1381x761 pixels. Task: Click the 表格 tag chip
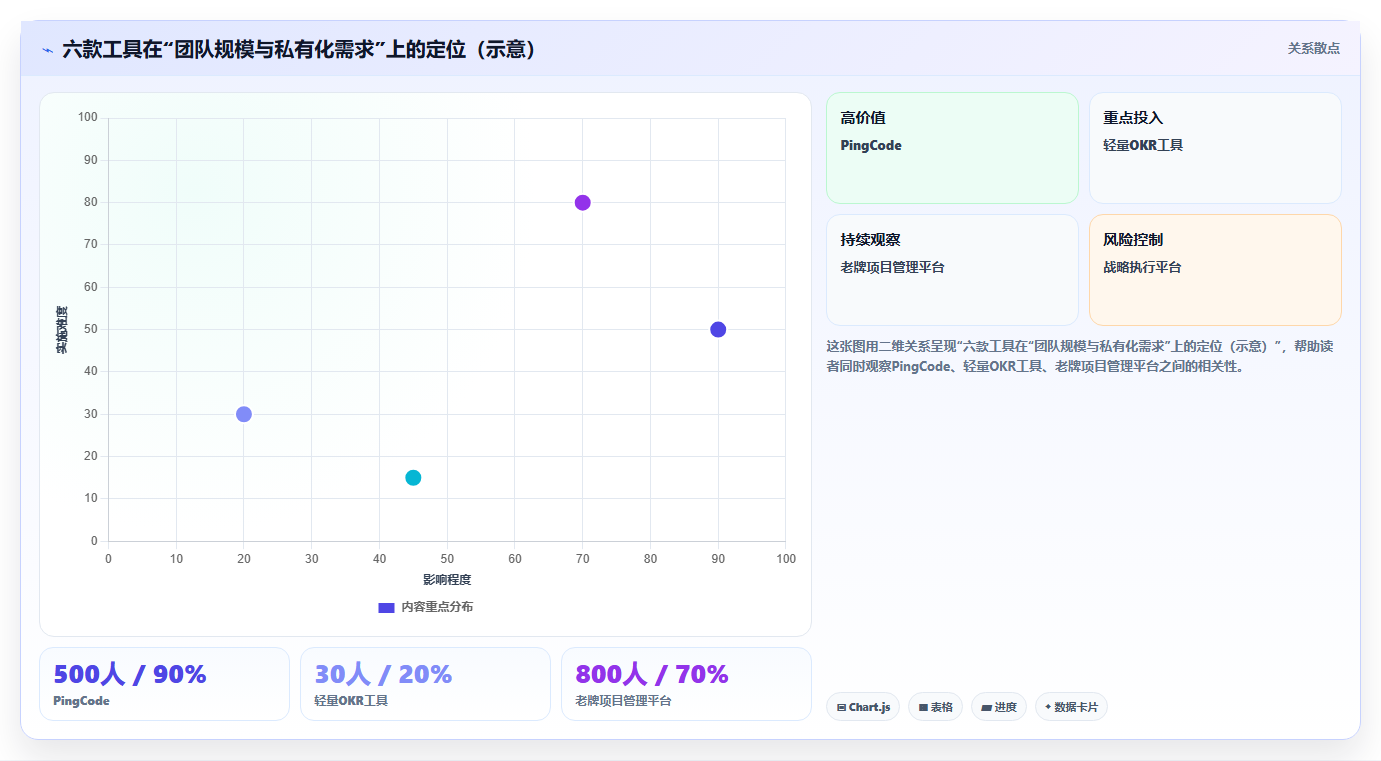pos(935,707)
